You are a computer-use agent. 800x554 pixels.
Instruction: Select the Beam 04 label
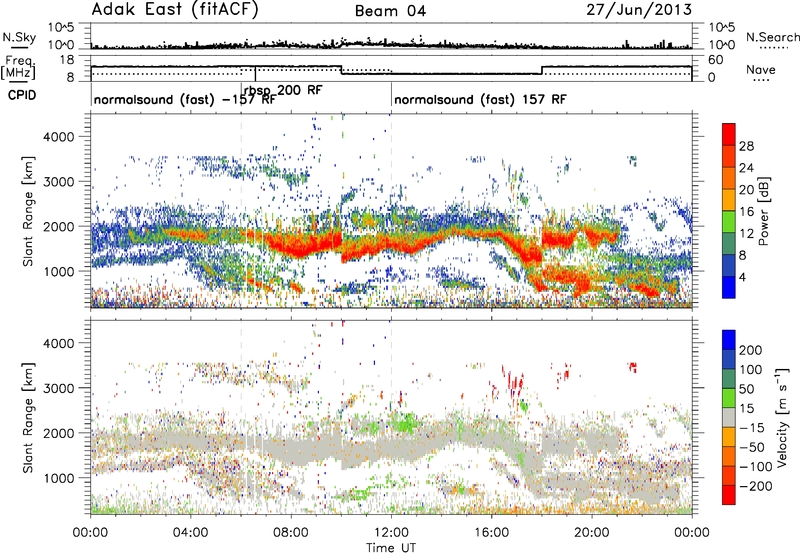tap(390, 11)
